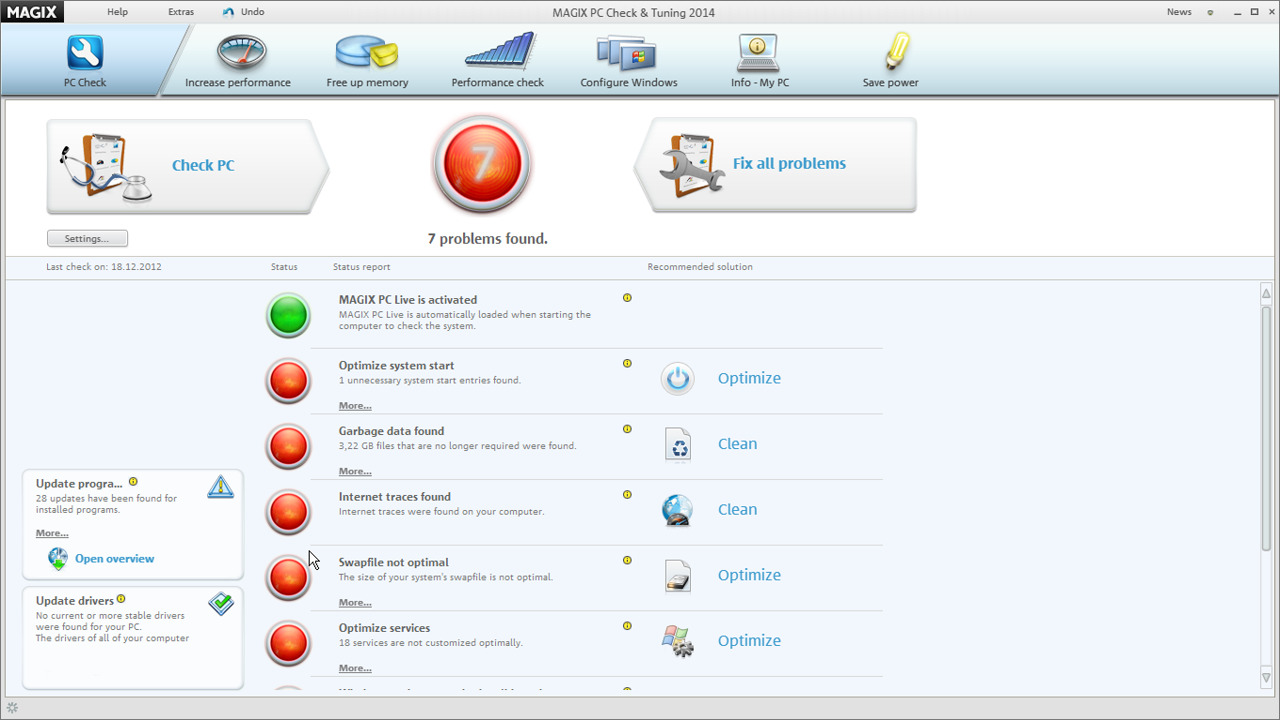Click red status light for Internet traces found
Screen dimensions: 1280x720
click(288, 512)
